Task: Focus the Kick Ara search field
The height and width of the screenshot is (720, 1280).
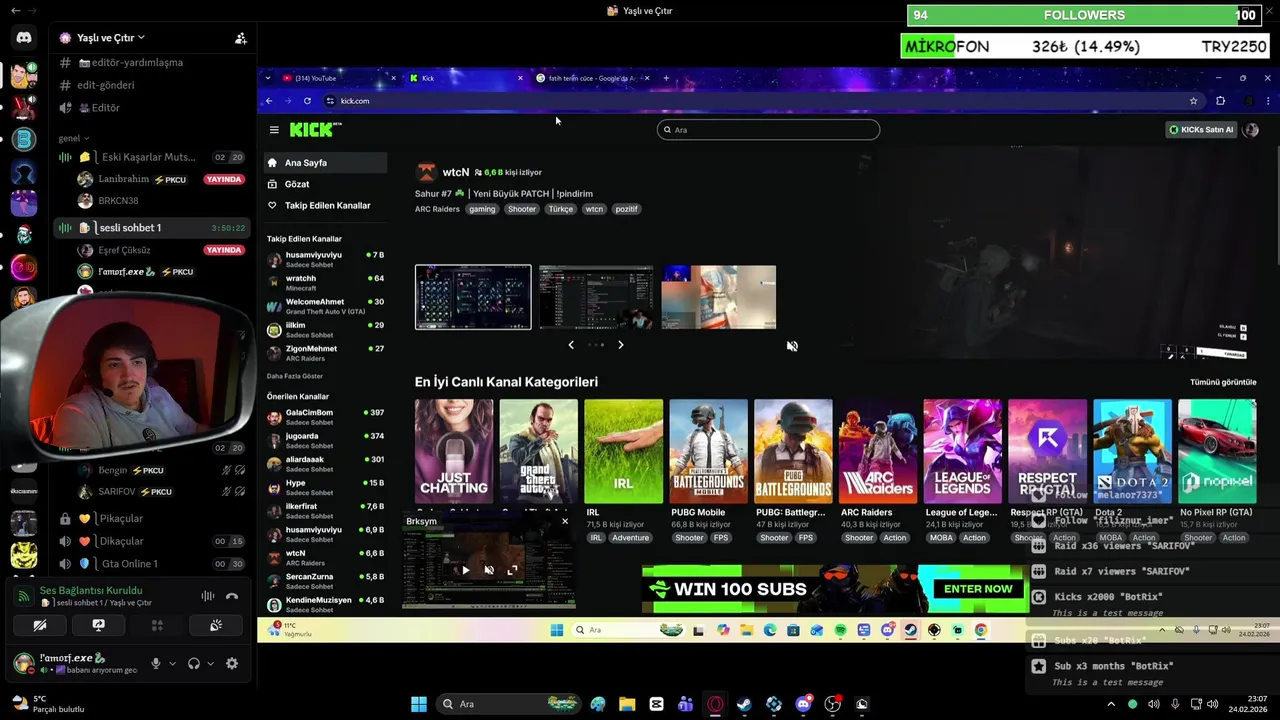Action: point(768,130)
